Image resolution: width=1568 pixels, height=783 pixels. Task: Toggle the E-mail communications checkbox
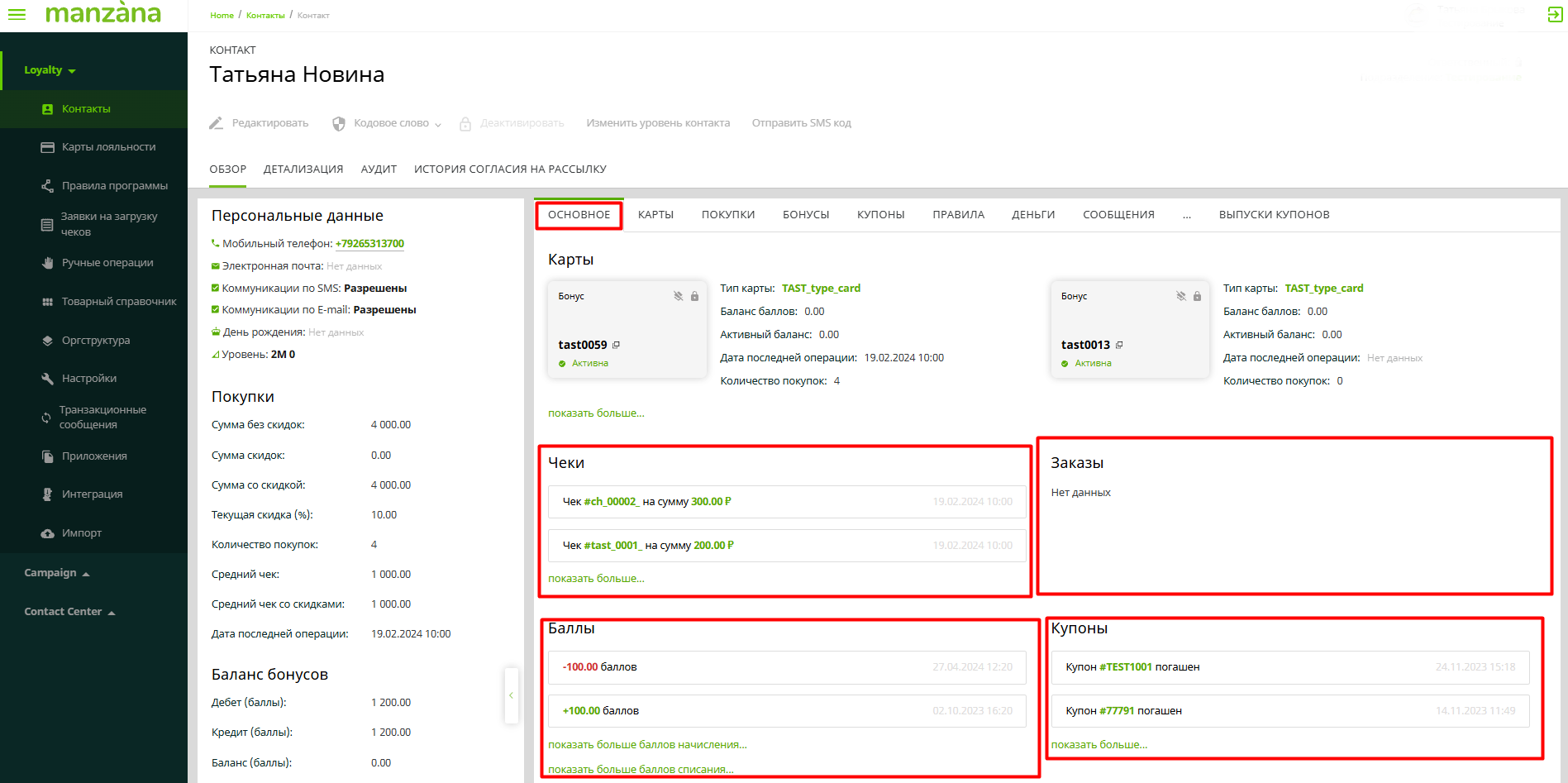(x=216, y=309)
